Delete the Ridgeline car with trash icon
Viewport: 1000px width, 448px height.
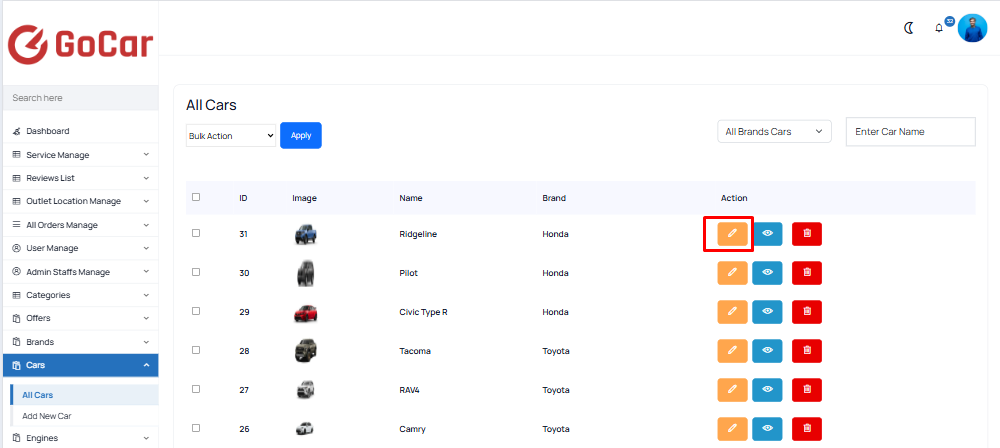[807, 234]
